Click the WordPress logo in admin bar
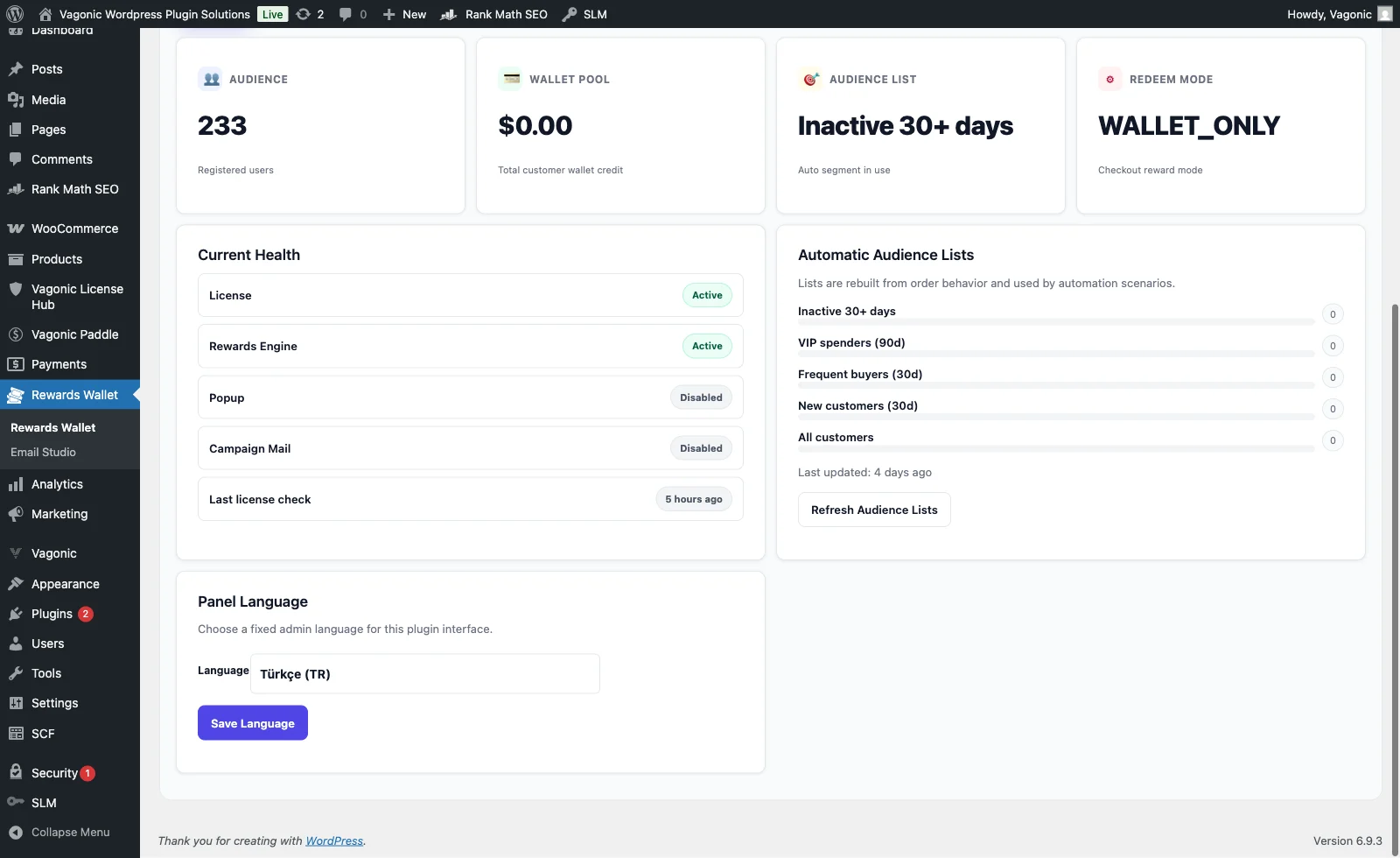 click(15, 14)
